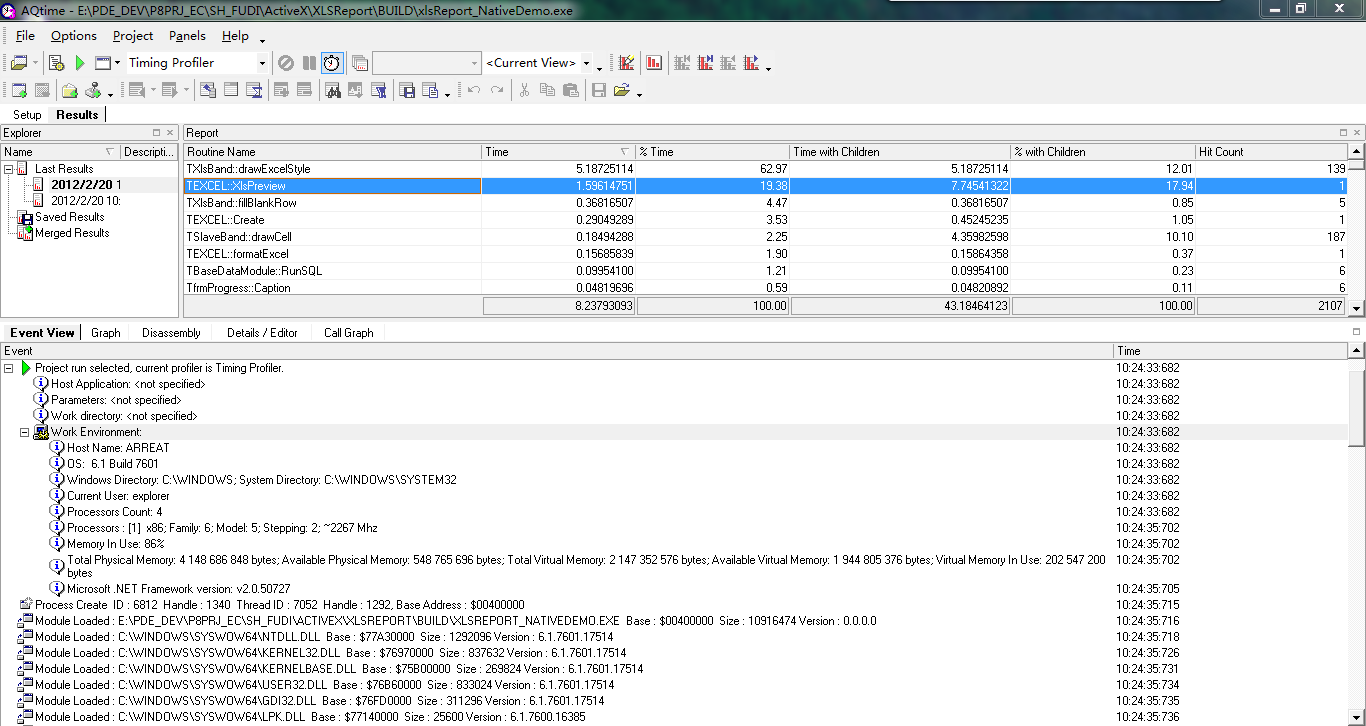This screenshot has width=1366, height=726.
Task: Click the red bar chart toolbar icon
Action: pyautogui.click(x=654, y=63)
